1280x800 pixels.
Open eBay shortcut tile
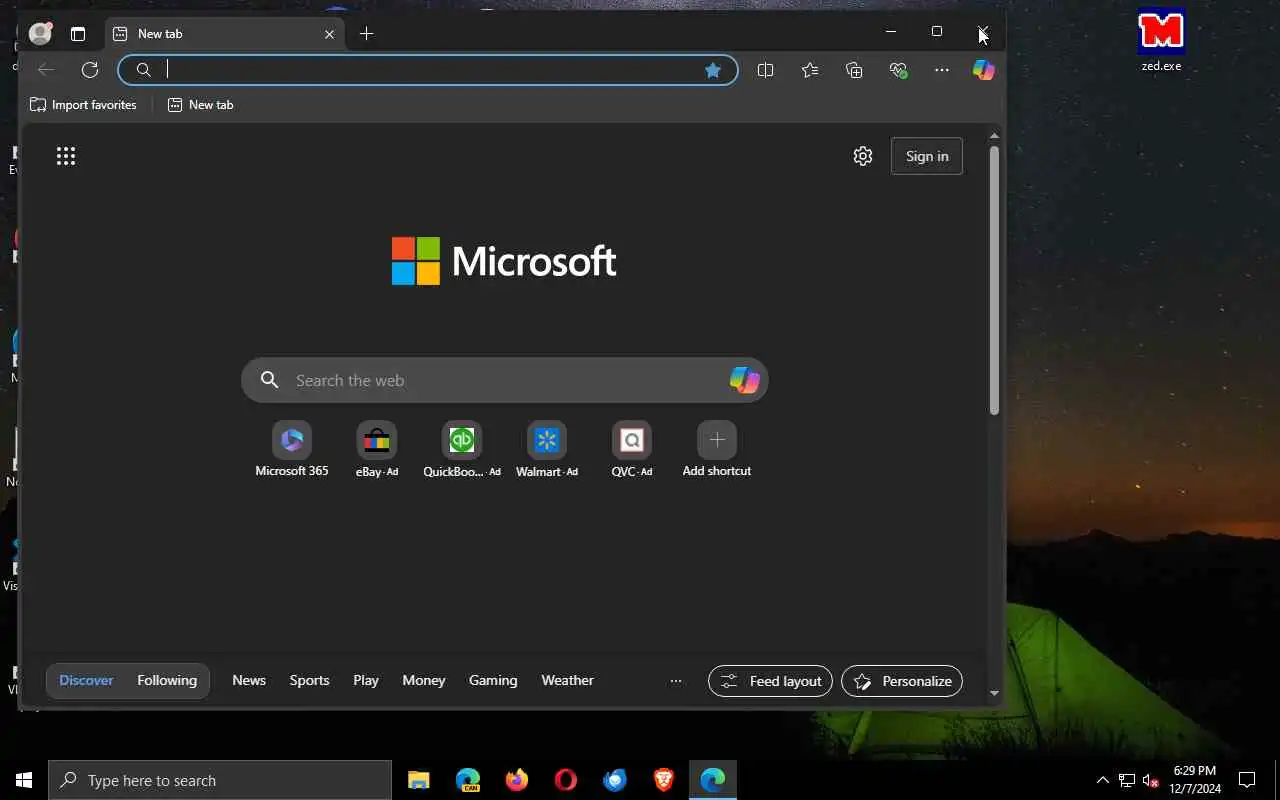point(377,448)
